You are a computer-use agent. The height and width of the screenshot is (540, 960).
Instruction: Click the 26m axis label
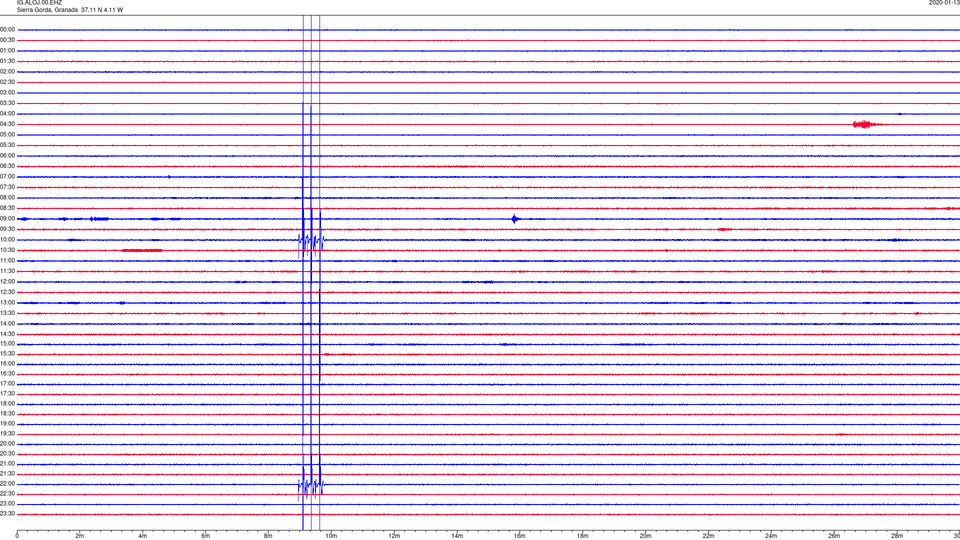point(834,536)
